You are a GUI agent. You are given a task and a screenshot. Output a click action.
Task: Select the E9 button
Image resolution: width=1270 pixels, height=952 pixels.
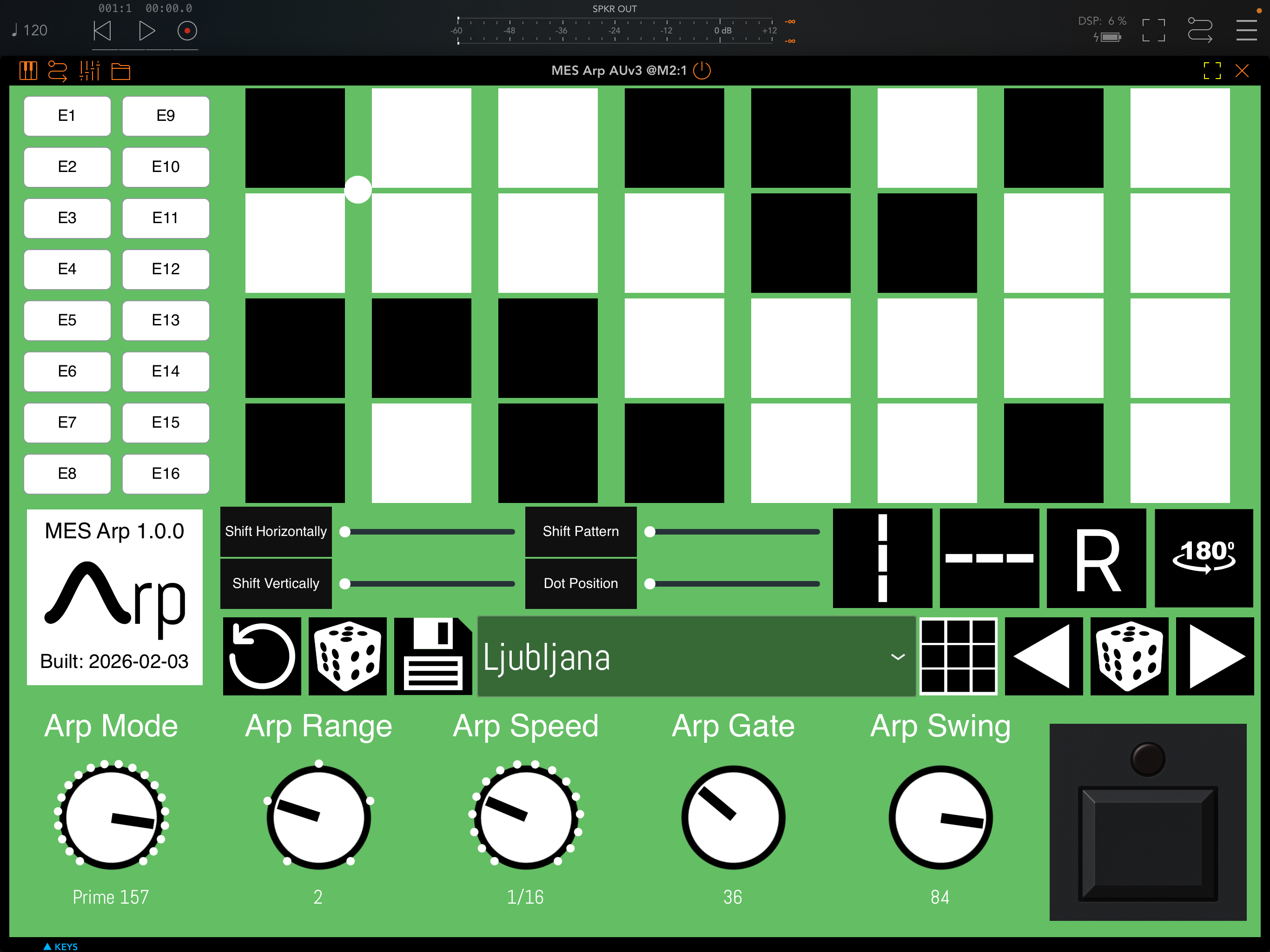[166, 116]
